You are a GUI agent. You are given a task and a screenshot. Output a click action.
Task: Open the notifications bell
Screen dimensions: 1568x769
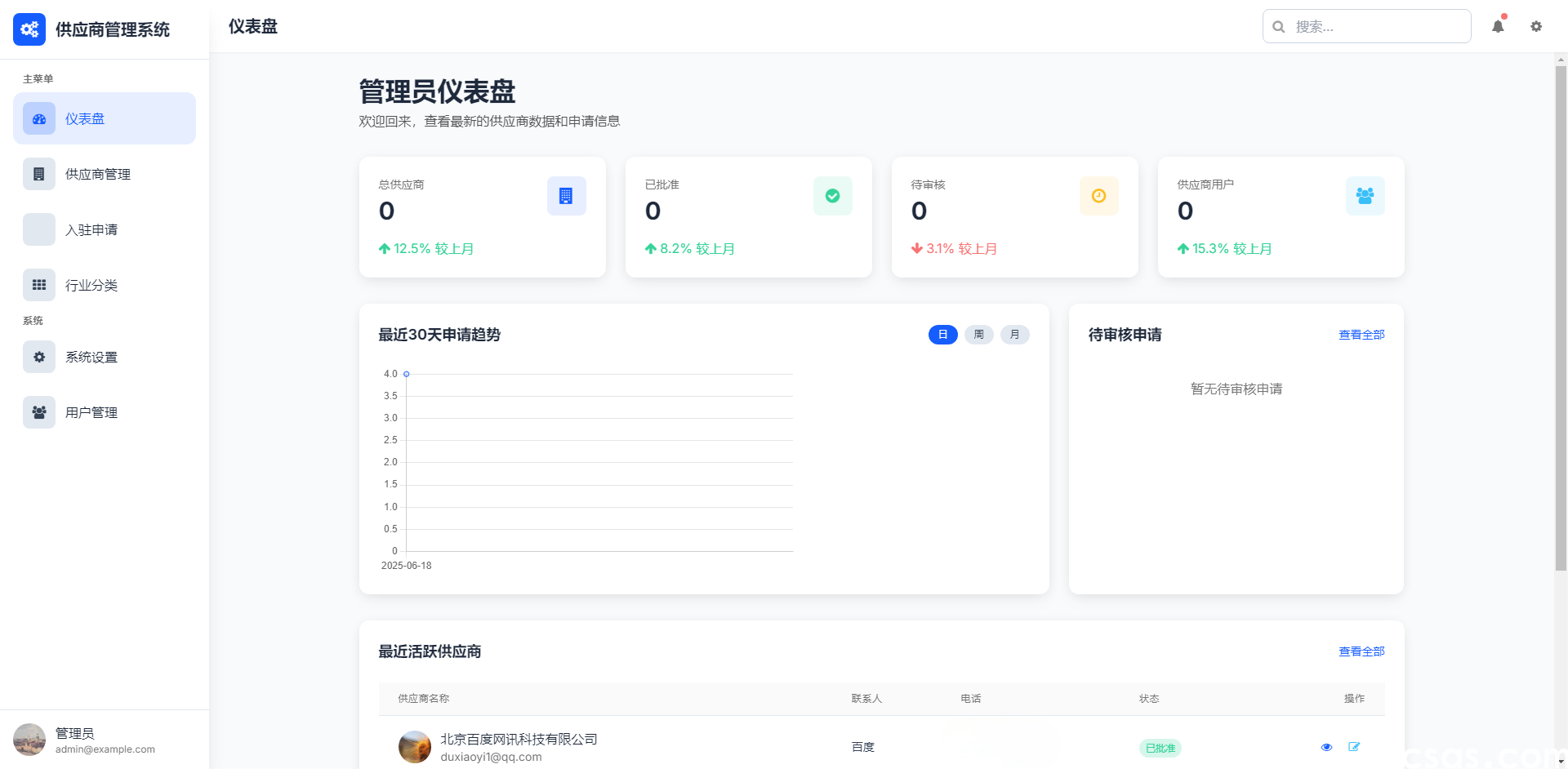pos(1498,26)
